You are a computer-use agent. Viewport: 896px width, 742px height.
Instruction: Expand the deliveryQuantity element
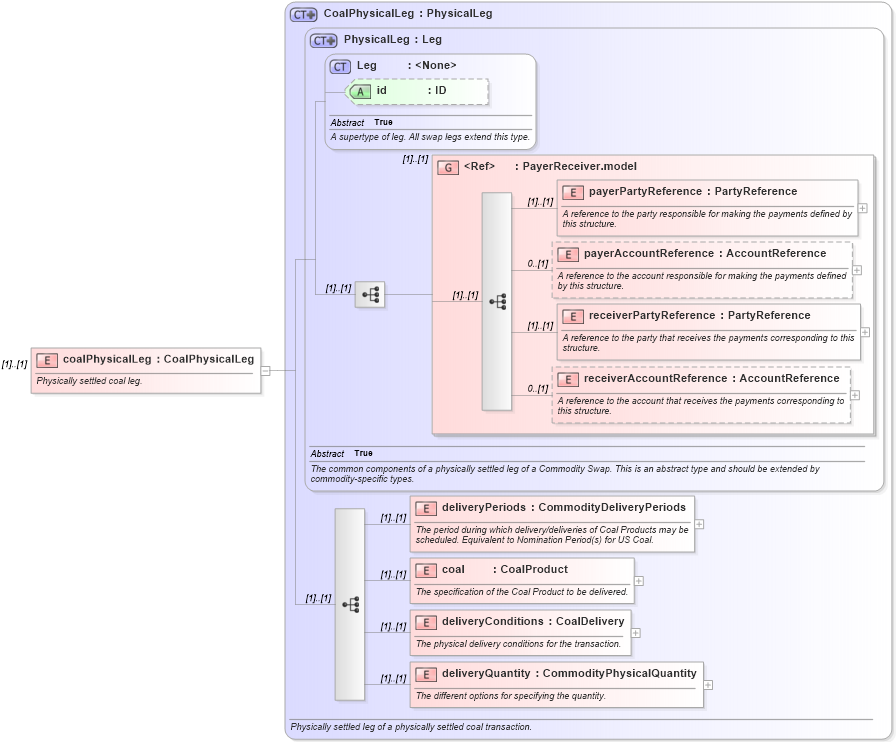pyautogui.click(x=708, y=685)
